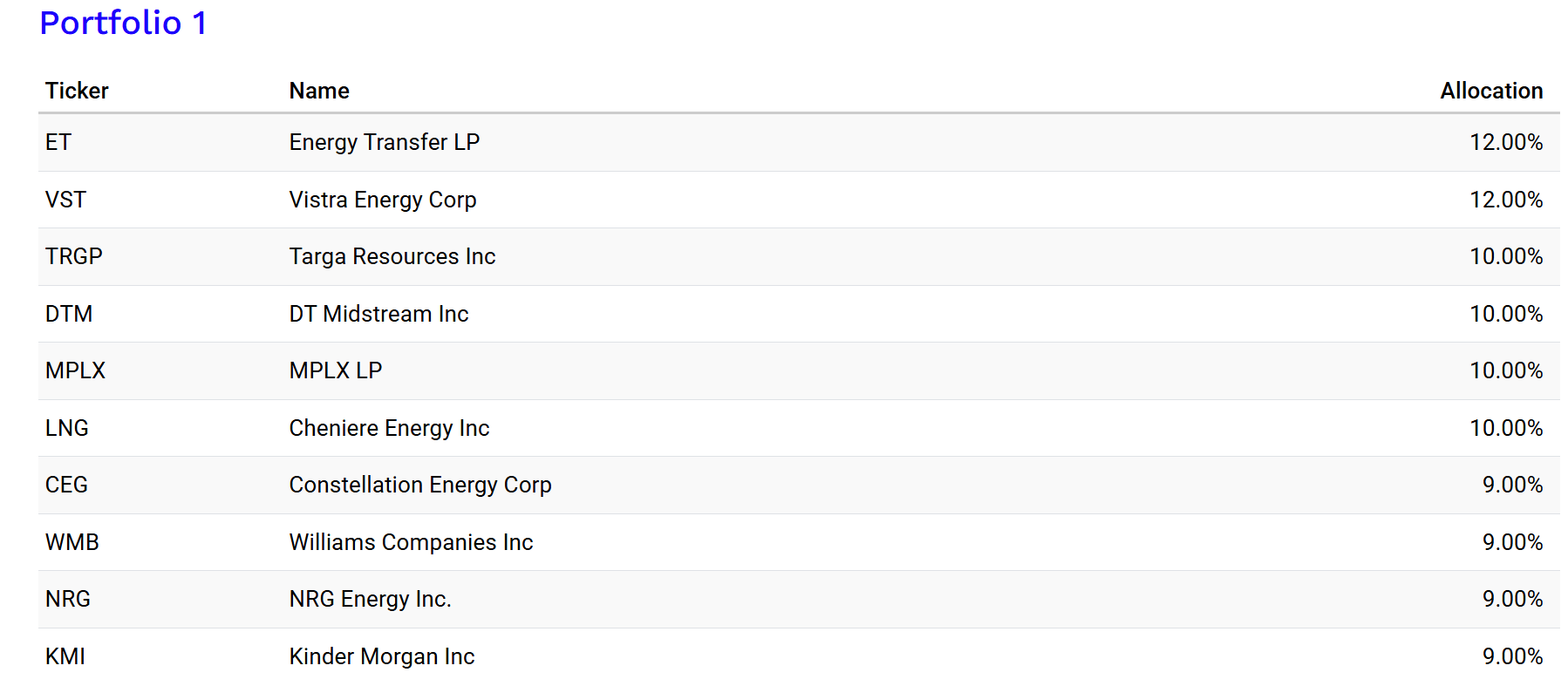Viewport: 1568px width, 686px height.
Task: Click the 9.00% allocation for KMI
Action: coord(1511,656)
